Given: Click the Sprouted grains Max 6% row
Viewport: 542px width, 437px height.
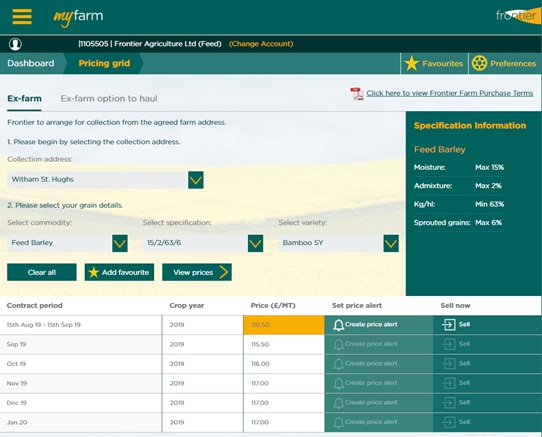Looking at the screenshot, I should (458, 223).
